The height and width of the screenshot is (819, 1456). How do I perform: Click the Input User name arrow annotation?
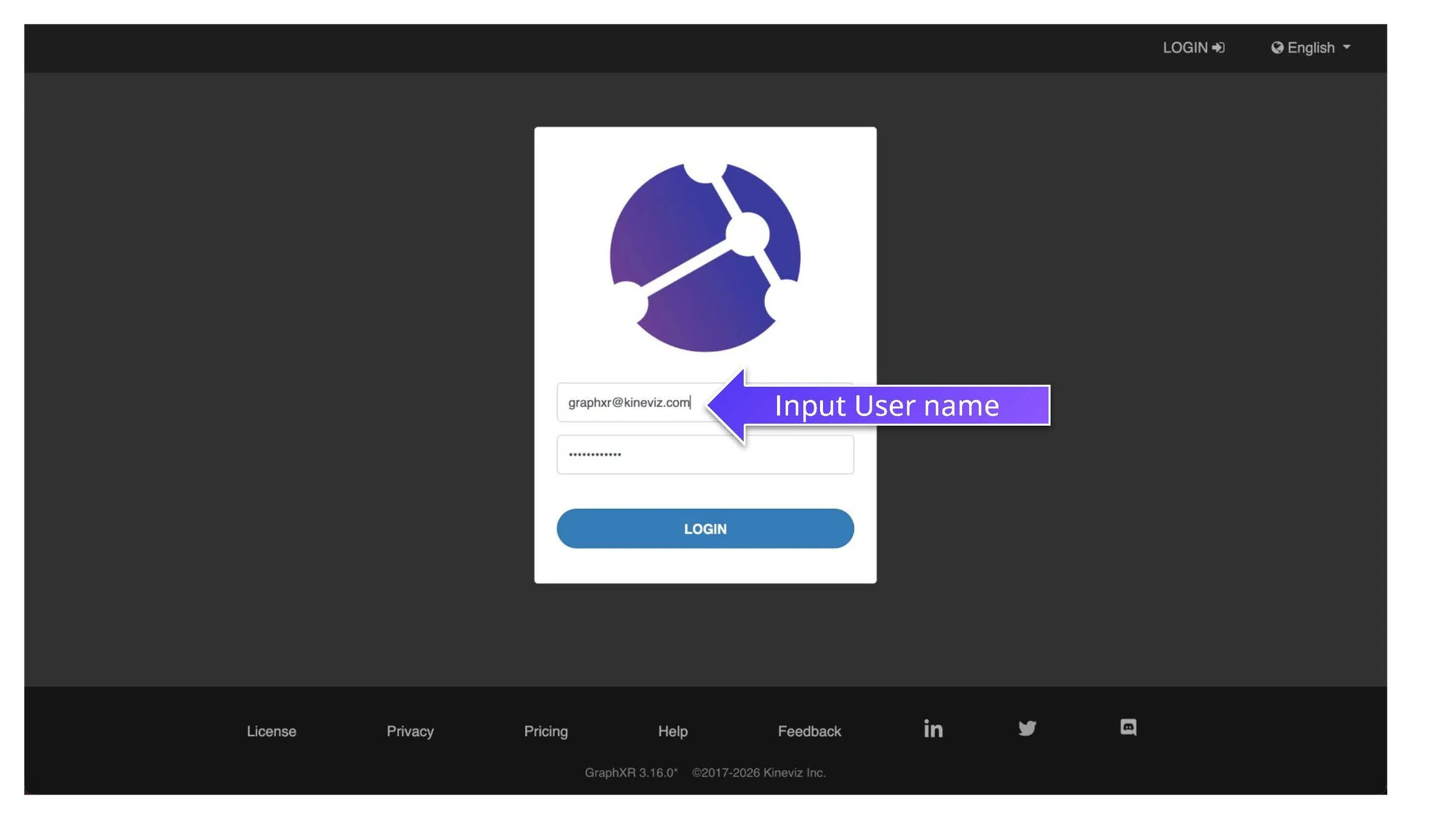click(885, 405)
